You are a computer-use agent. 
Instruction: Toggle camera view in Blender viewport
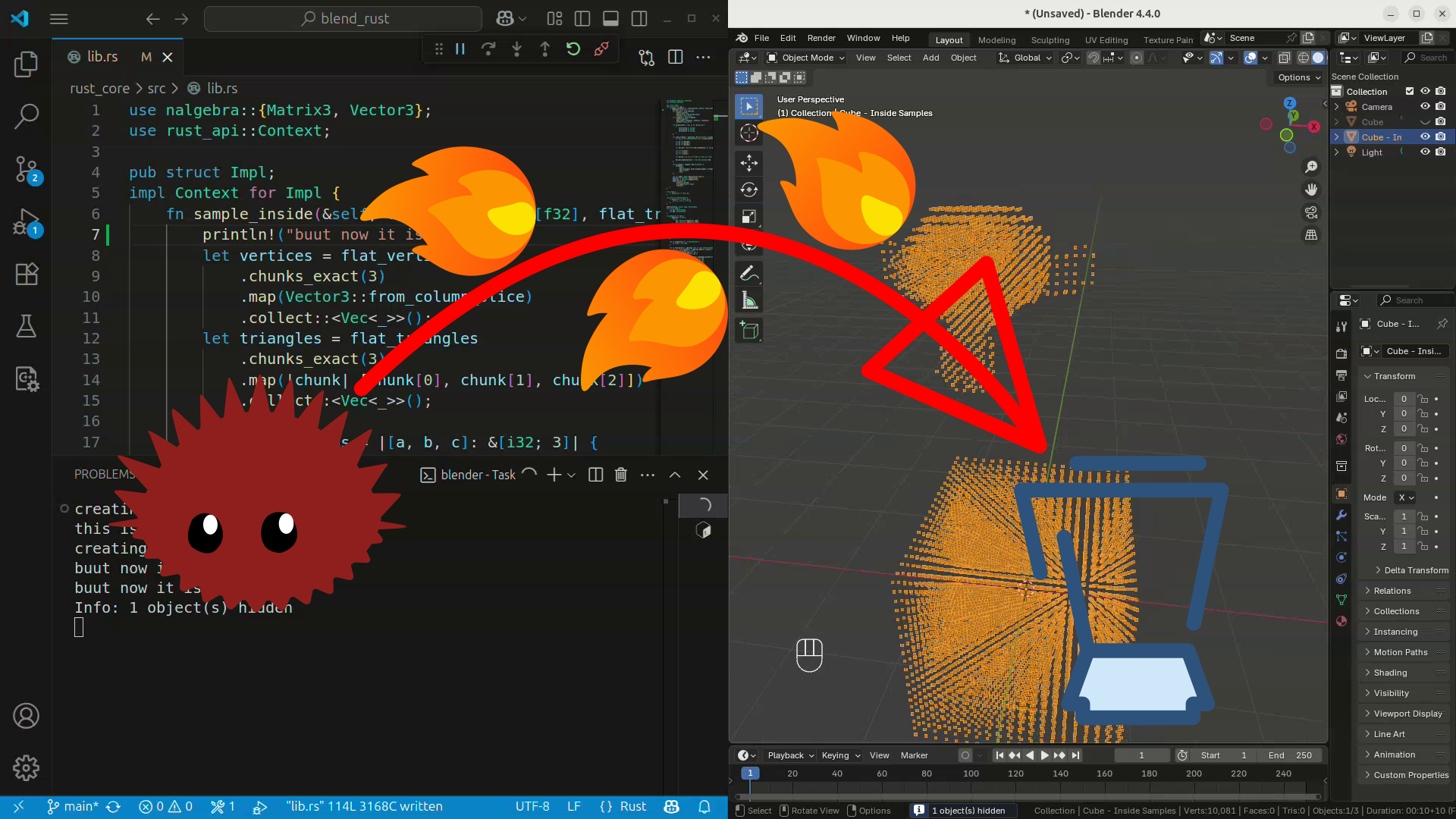1311,212
